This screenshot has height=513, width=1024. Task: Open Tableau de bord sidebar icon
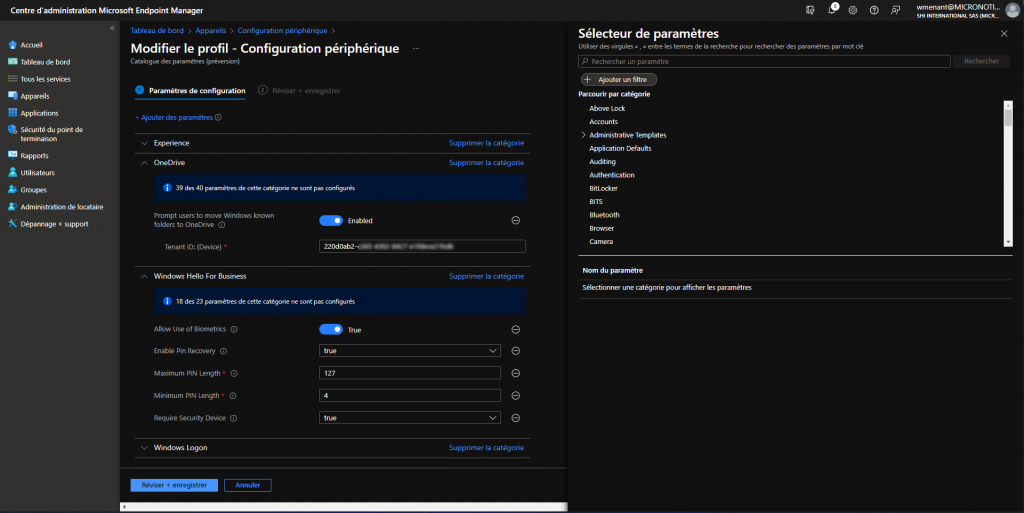point(12,62)
